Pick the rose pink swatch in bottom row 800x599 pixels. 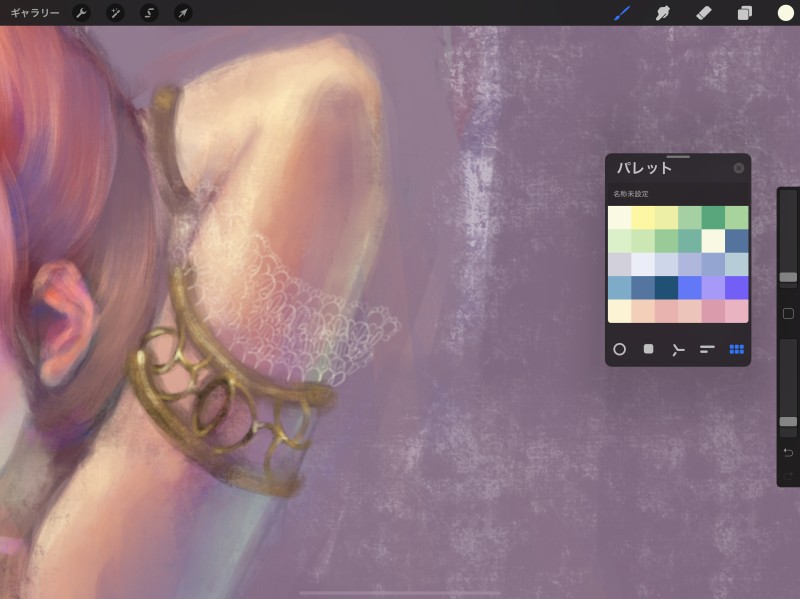point(713,311)
